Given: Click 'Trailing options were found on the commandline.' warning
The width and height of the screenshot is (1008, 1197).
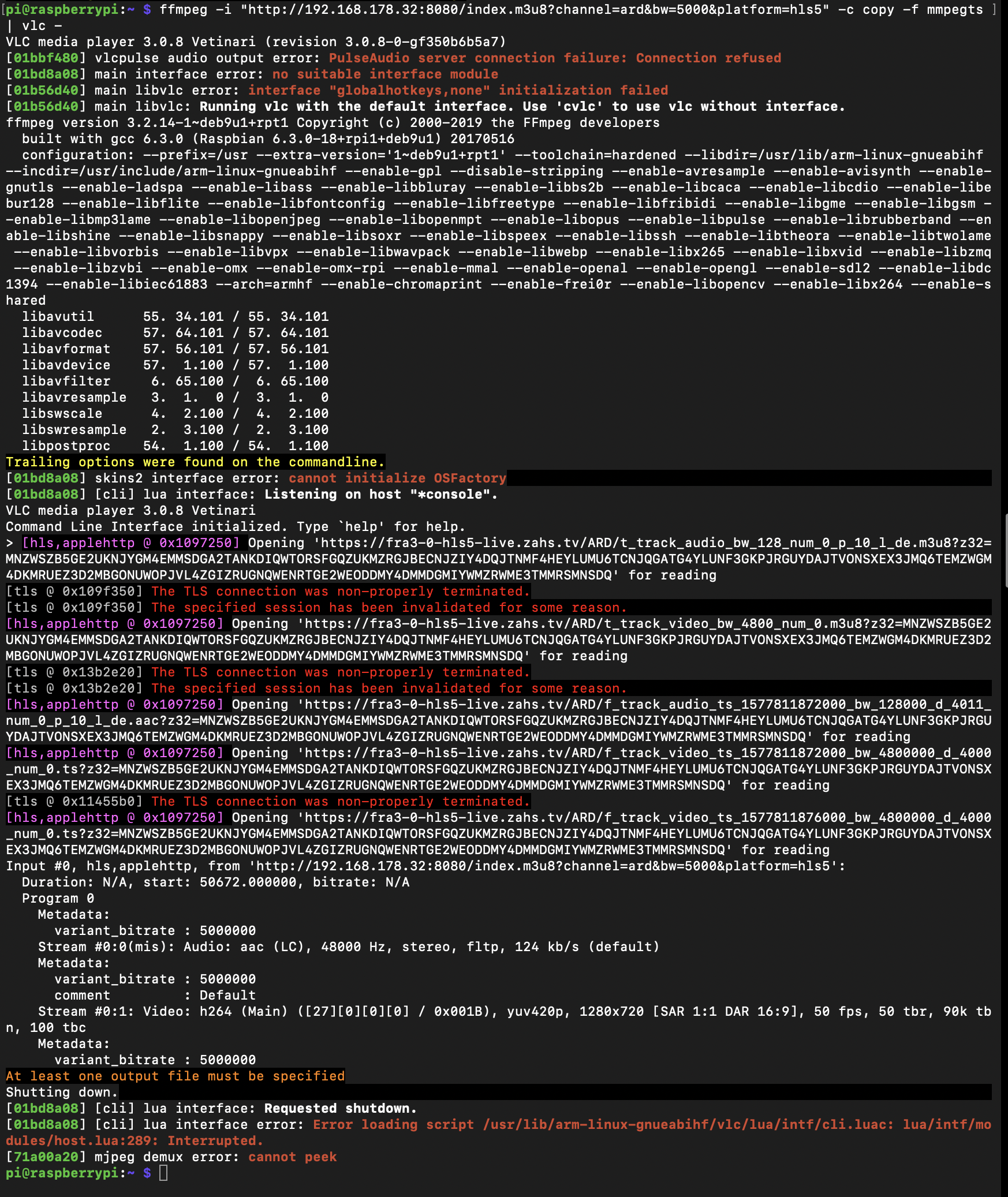Looking at the screenshot, I should pyautogui.click(x=195, y=462).
